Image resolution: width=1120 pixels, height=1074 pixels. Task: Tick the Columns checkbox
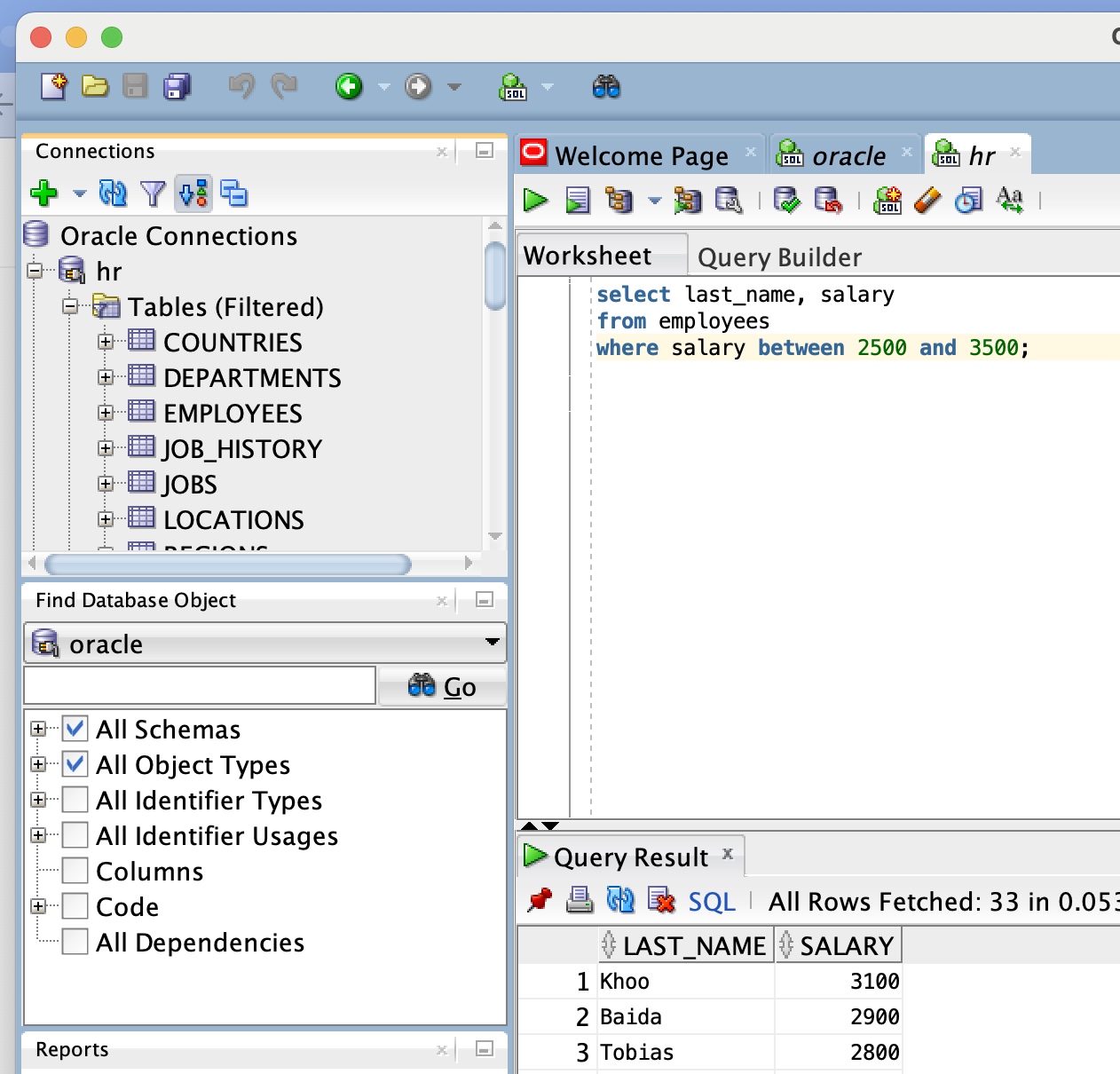[x=75, y=871]
